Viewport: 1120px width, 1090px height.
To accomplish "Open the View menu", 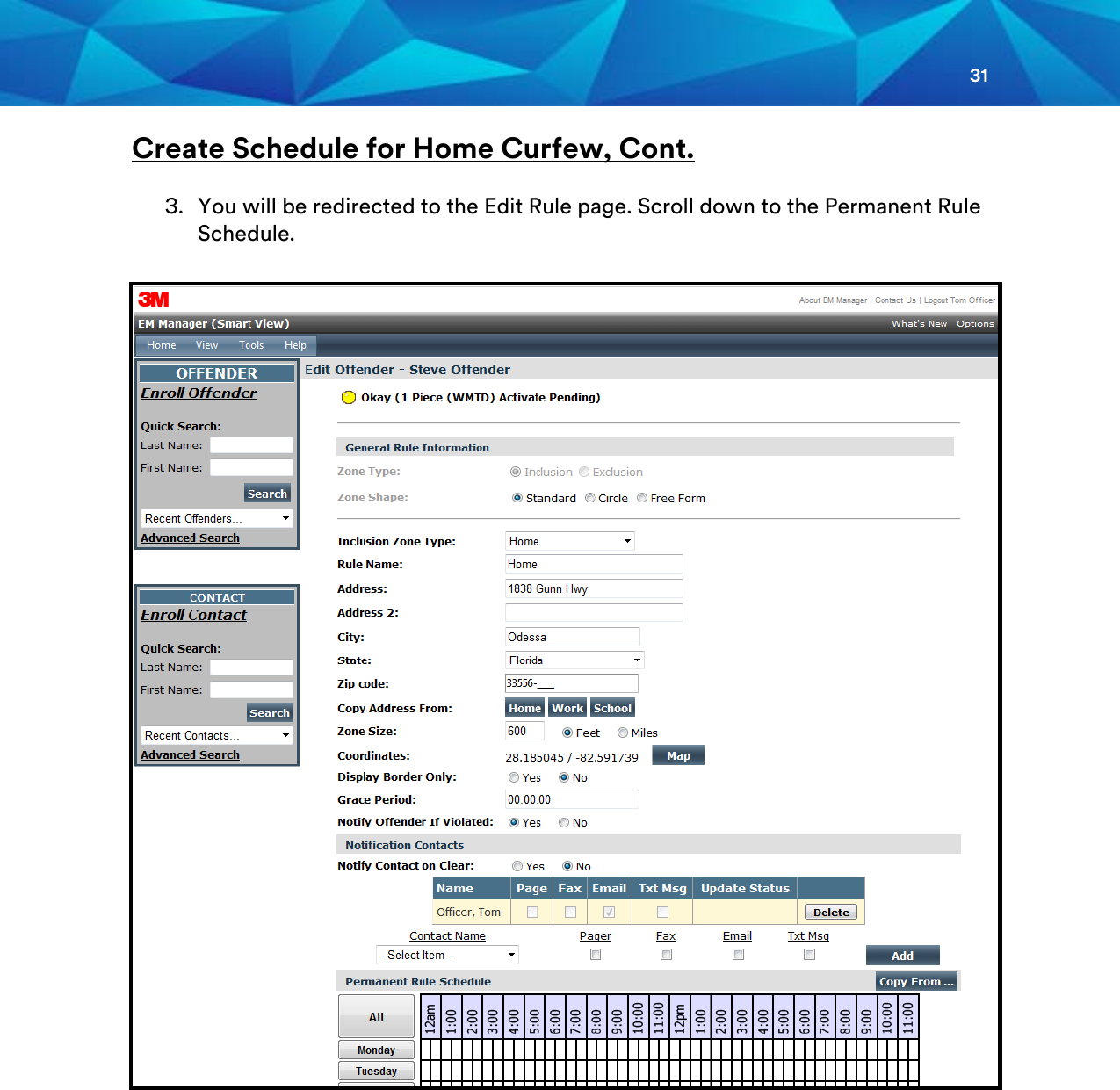I will click(206, 345).
